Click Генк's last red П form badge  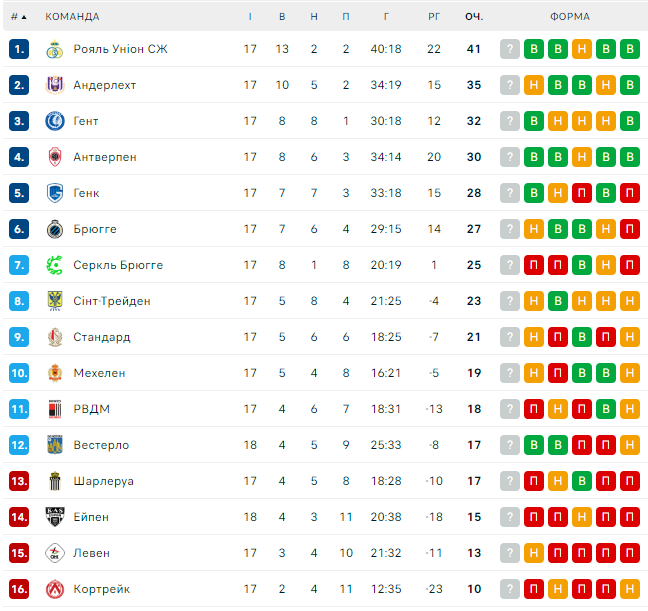tap(630, 193)
